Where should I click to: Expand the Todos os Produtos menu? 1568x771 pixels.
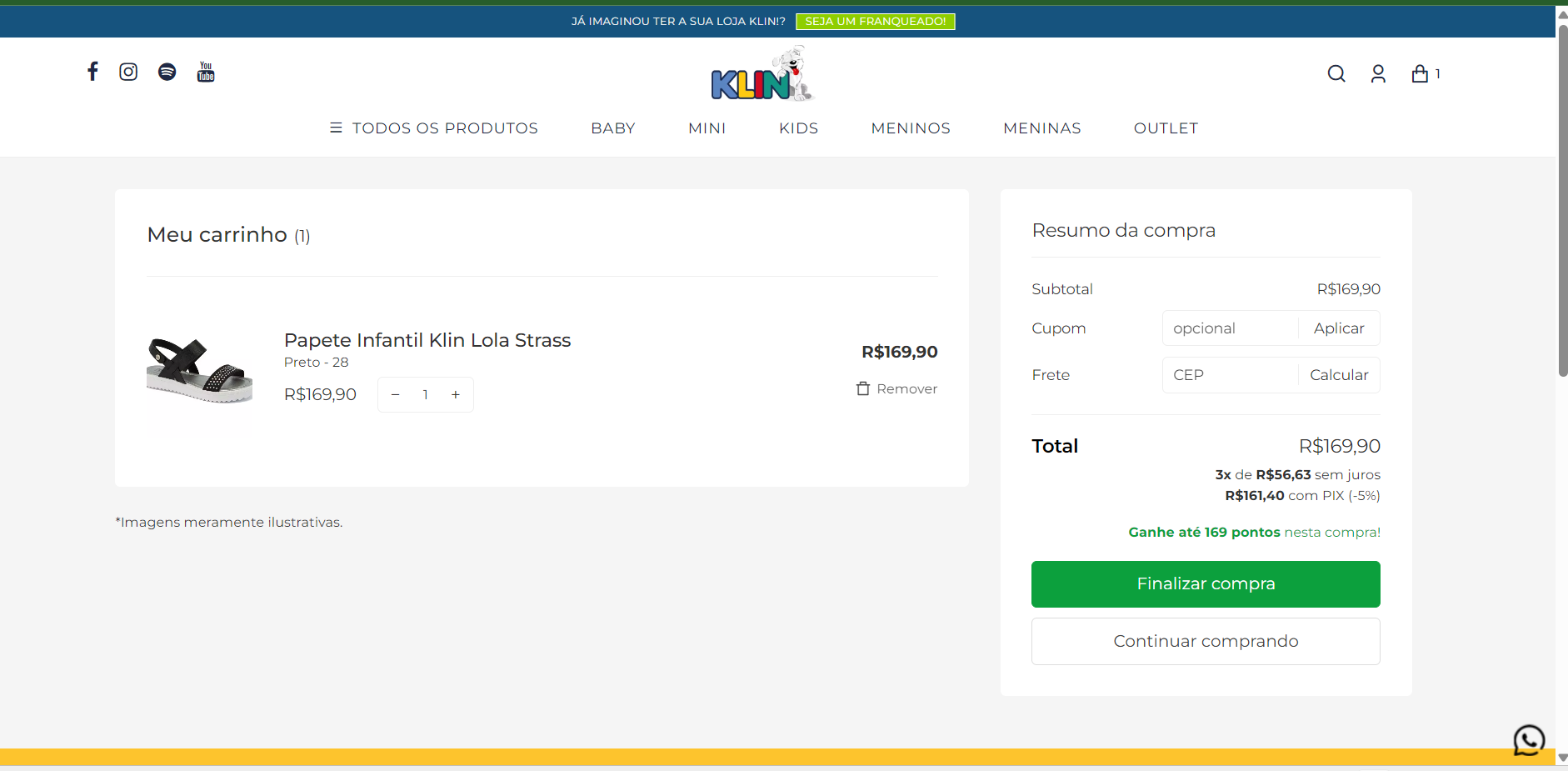click(x=434, y=128)
